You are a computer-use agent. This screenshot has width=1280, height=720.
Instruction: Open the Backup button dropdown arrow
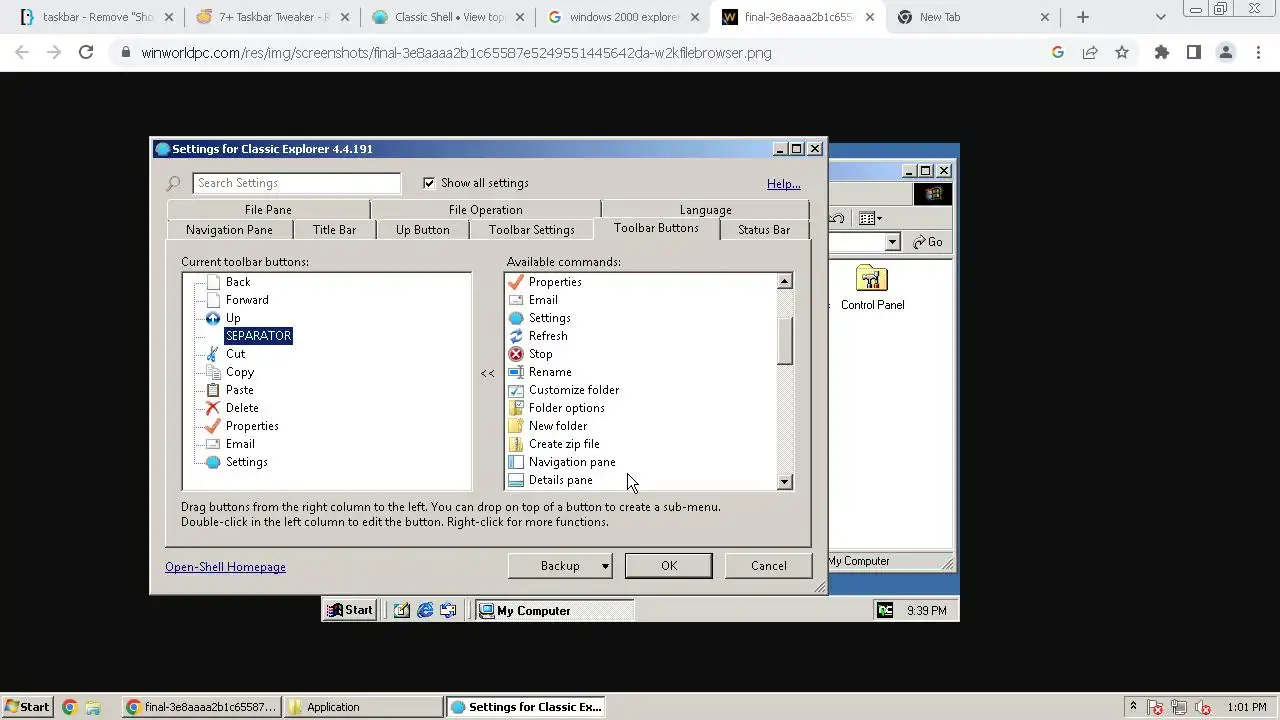[x=604, y=566]
